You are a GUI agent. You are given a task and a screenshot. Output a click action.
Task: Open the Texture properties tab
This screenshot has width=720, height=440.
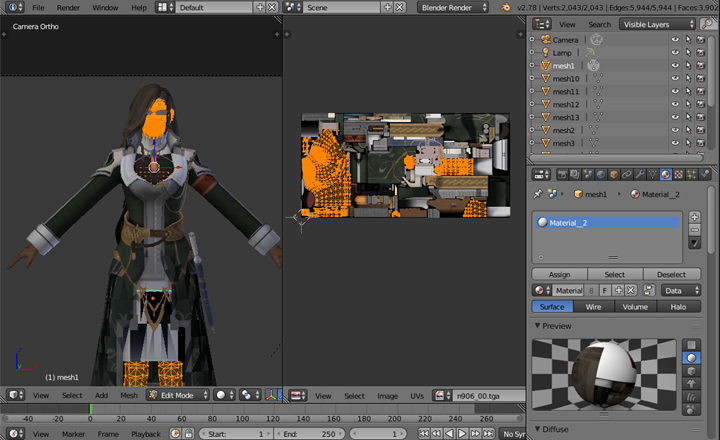[679, 174]
